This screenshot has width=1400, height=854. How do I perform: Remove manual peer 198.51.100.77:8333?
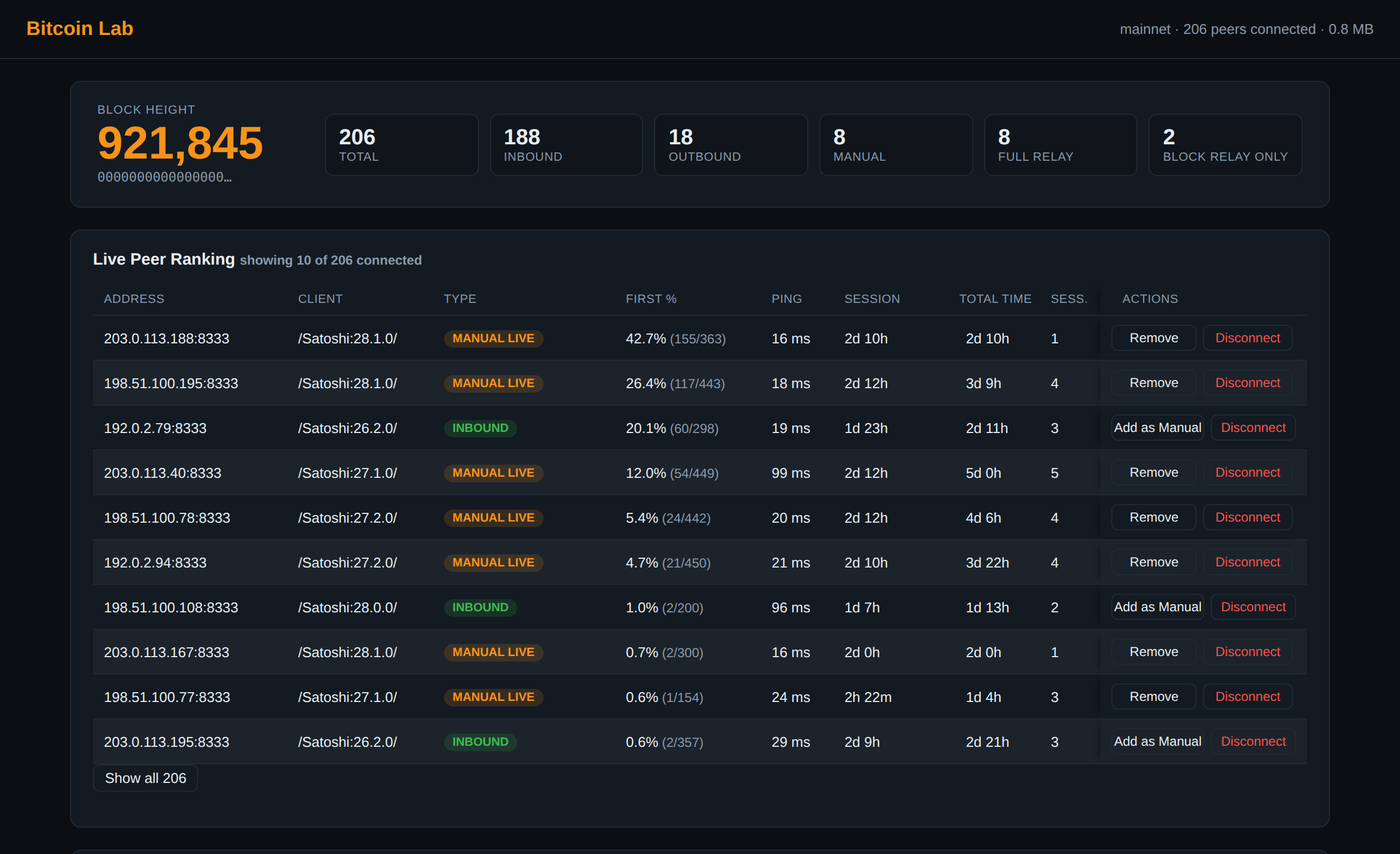point(1153,697)
